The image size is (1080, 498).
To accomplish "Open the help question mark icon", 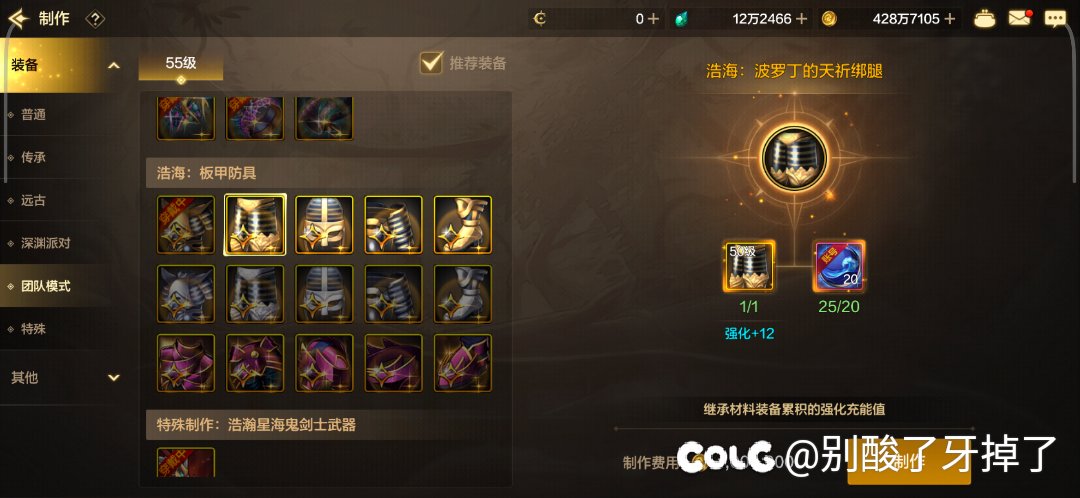I will tap(95, 19).
